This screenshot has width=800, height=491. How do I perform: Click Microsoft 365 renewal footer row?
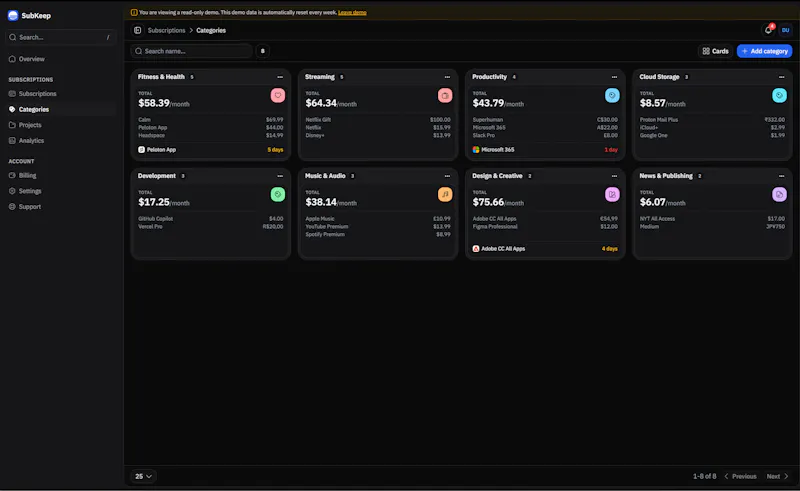pos(545,150)
